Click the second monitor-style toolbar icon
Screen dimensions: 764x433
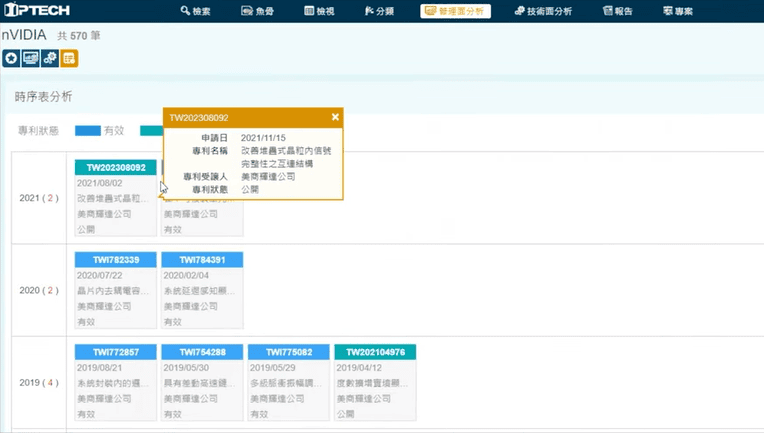[x=30, y=59]
